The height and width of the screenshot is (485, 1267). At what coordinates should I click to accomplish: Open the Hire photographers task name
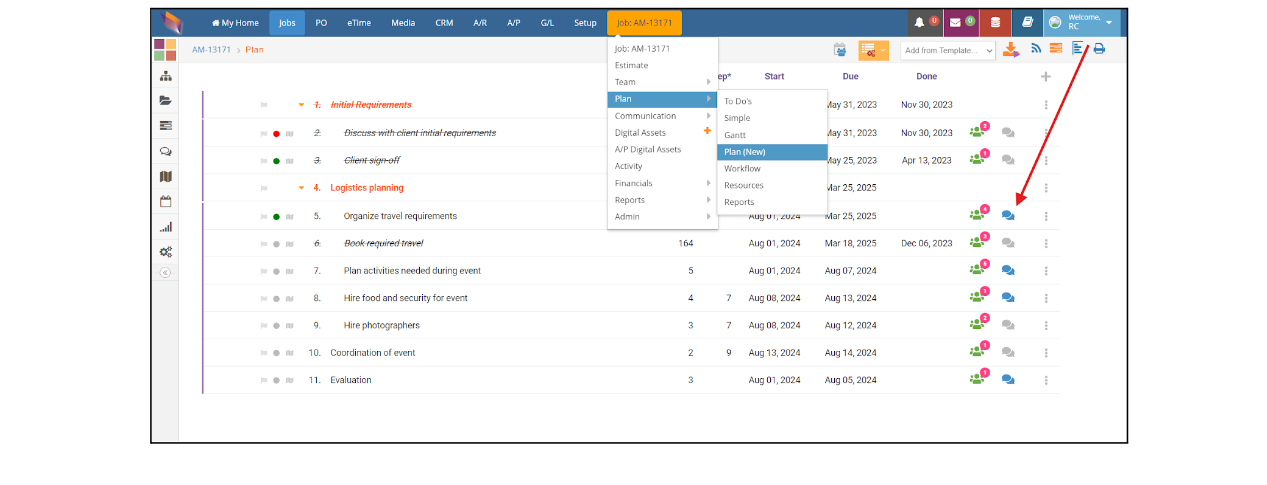(382, 325)
